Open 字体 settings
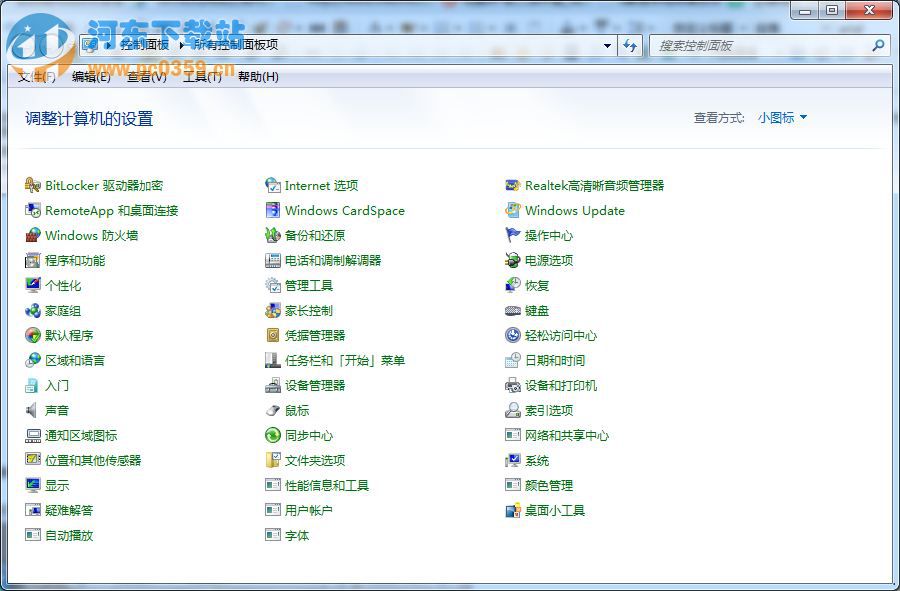Image resolution: width=900 pixels, height=591 pixels. (296, 535)
